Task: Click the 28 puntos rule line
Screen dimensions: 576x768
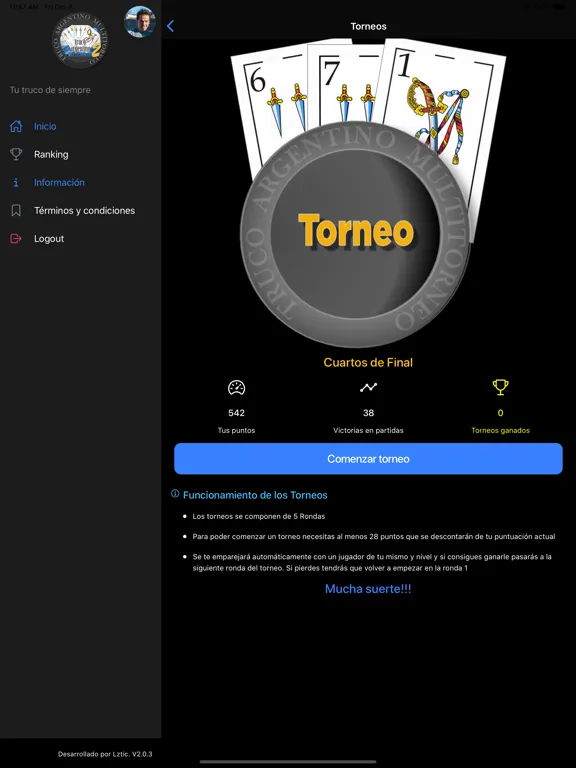Action: 374,536
